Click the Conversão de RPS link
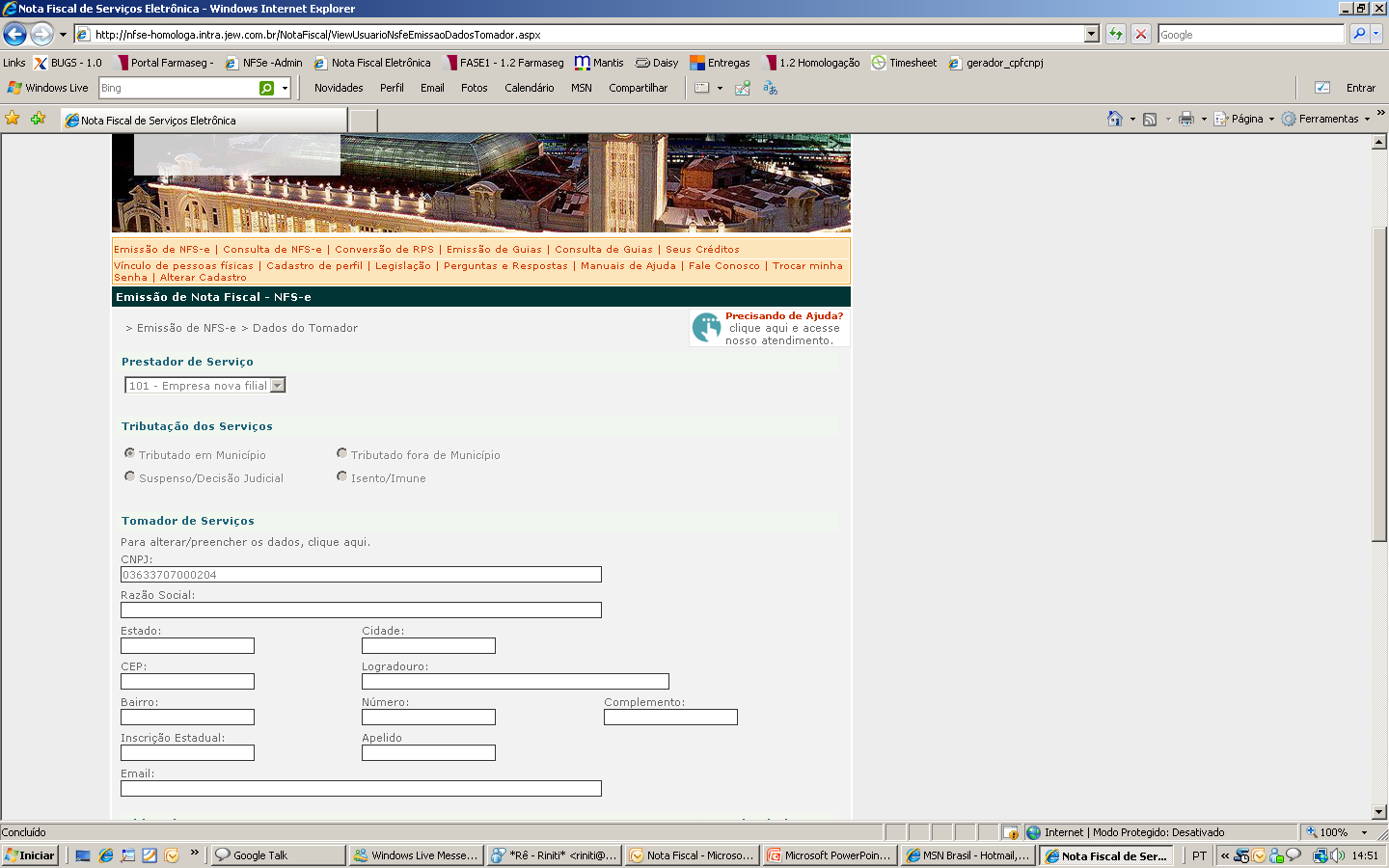The width and height of the screenshot is (1389, 868). 385,250
